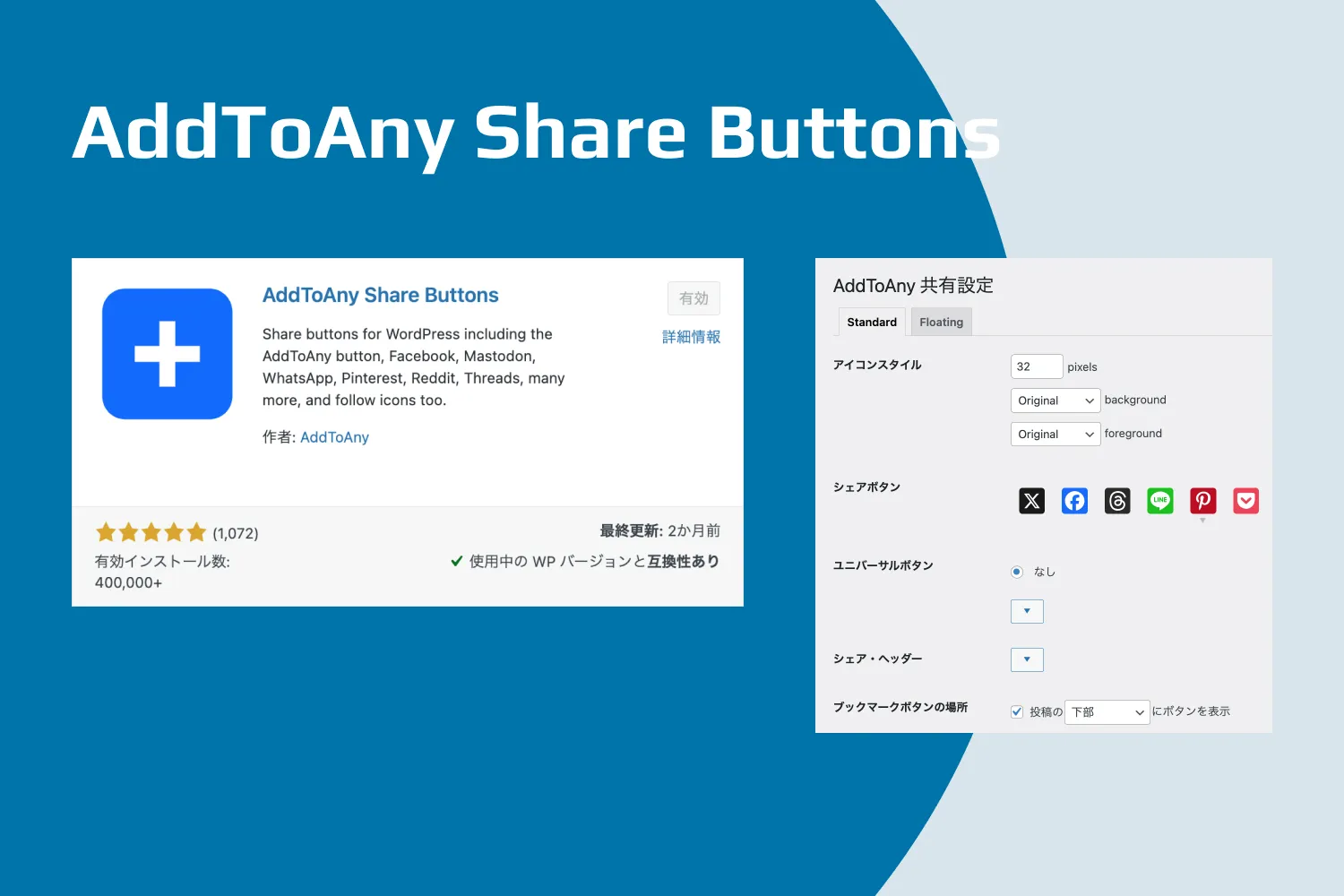Viewport: 1344px width, 896px height.
Task: Open the AddToAny author link
Action: (334, 437)
